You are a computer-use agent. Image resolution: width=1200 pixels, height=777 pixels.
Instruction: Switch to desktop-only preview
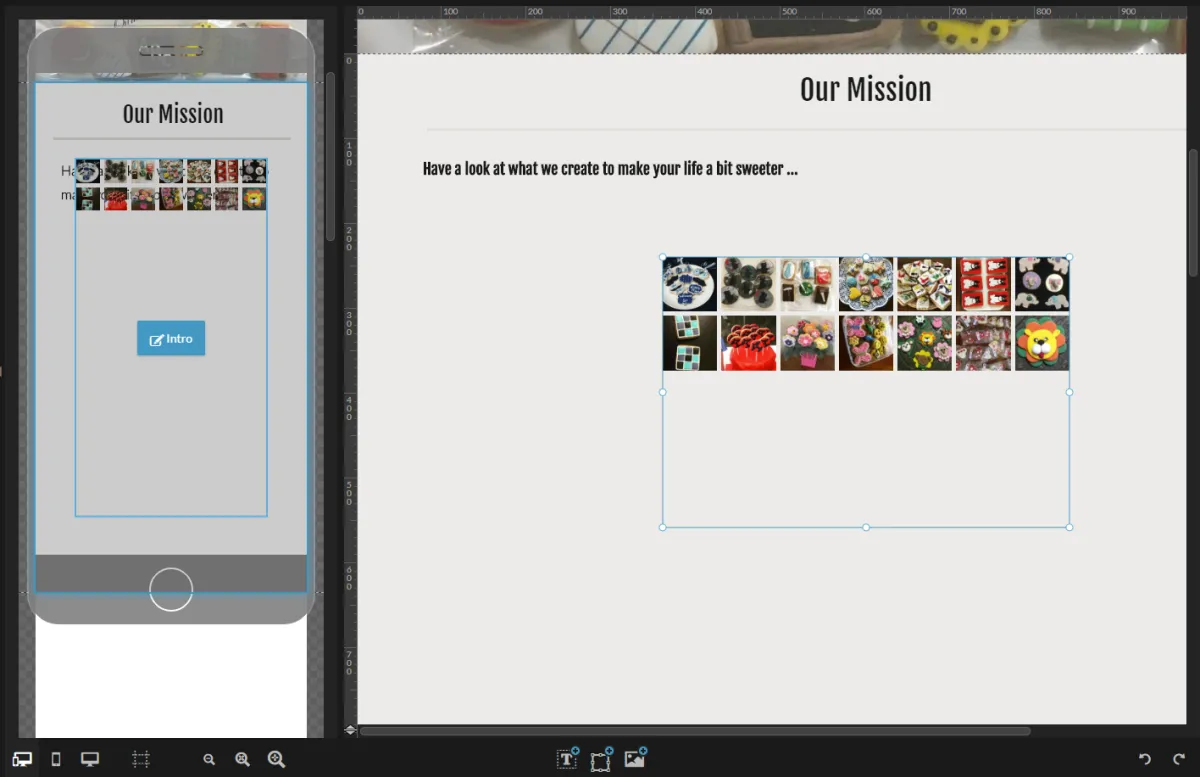click(x=90, y=759)
